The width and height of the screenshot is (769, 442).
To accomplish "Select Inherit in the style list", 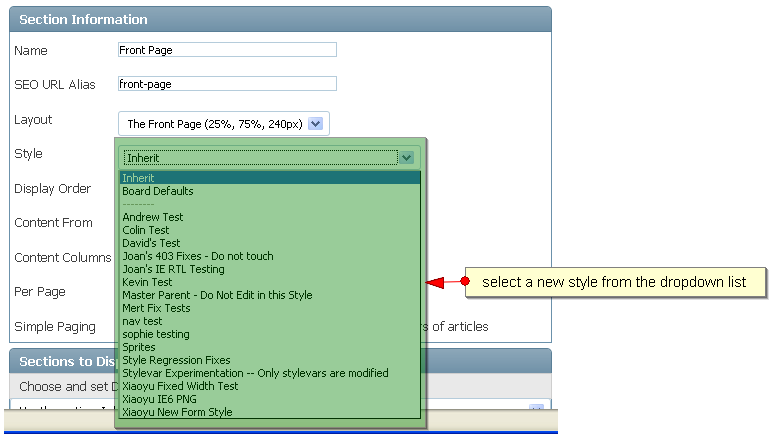I will coord(140,178).
